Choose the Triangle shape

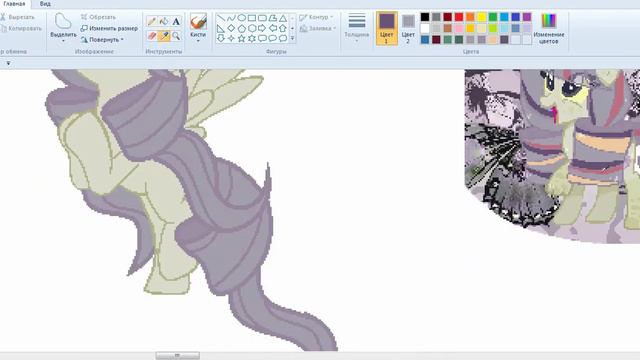tap(282, 18)
